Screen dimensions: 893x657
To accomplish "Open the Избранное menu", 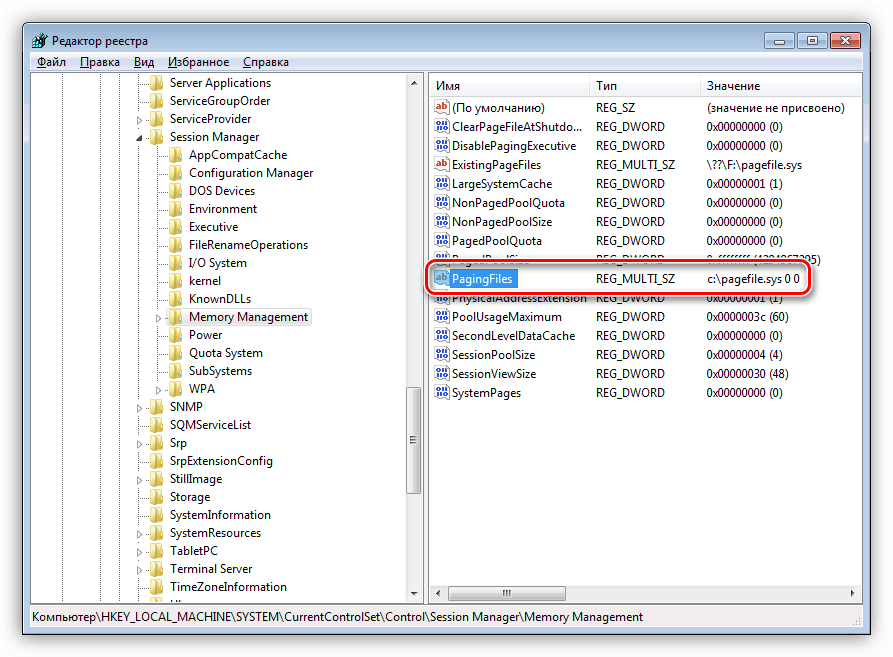I will coord(198,61).
